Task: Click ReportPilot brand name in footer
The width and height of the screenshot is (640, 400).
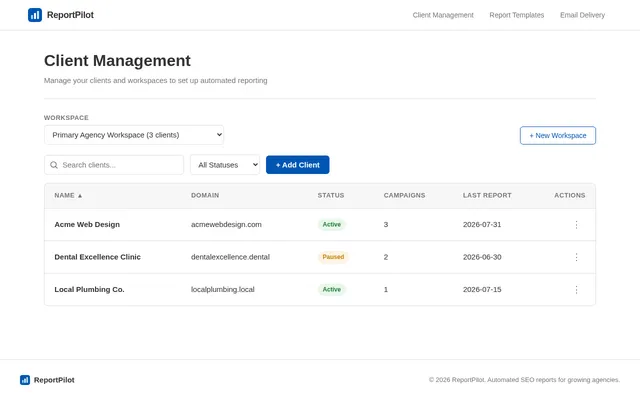Action: [x=54, y=380]
